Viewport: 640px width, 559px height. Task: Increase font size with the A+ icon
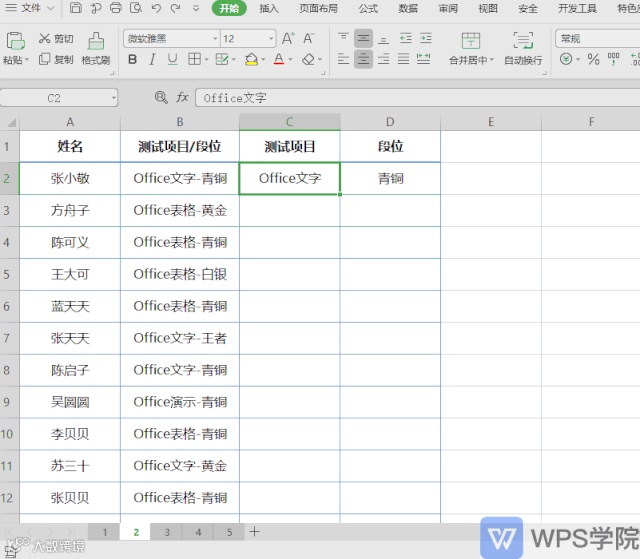[288, 38]
